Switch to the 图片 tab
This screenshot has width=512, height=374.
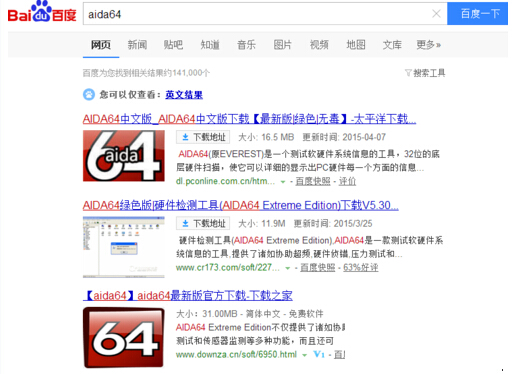(x=283, y=45)
